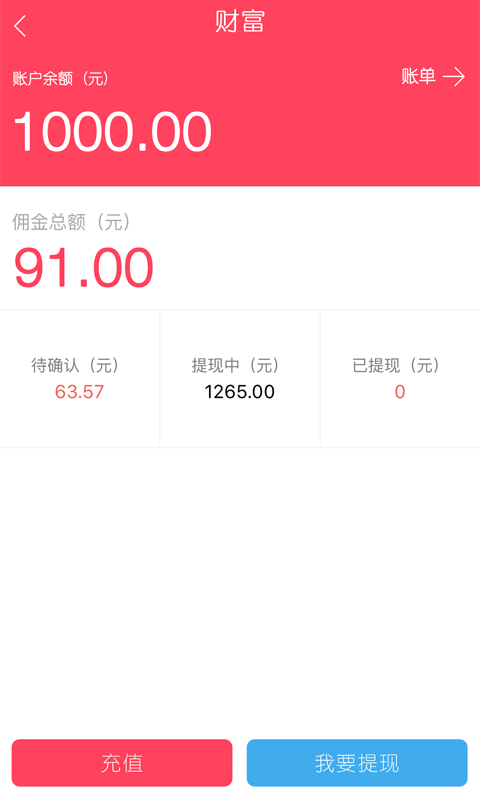Viewport: 480px width, 800px height.
Task: Open the 待确认（元） cell
Action: 80,379
